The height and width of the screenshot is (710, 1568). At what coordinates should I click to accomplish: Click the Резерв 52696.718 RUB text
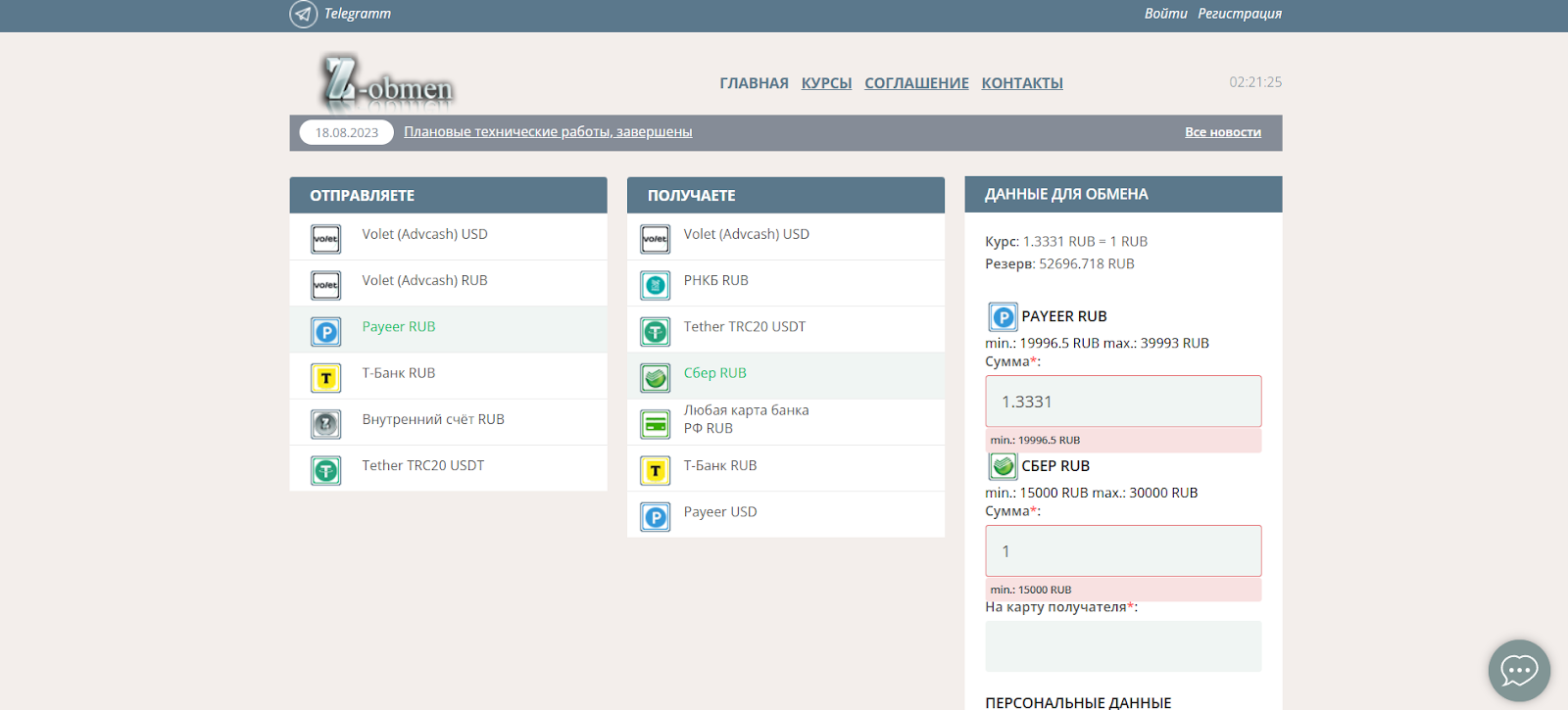pyautogui.click(x=1059, y=264)
